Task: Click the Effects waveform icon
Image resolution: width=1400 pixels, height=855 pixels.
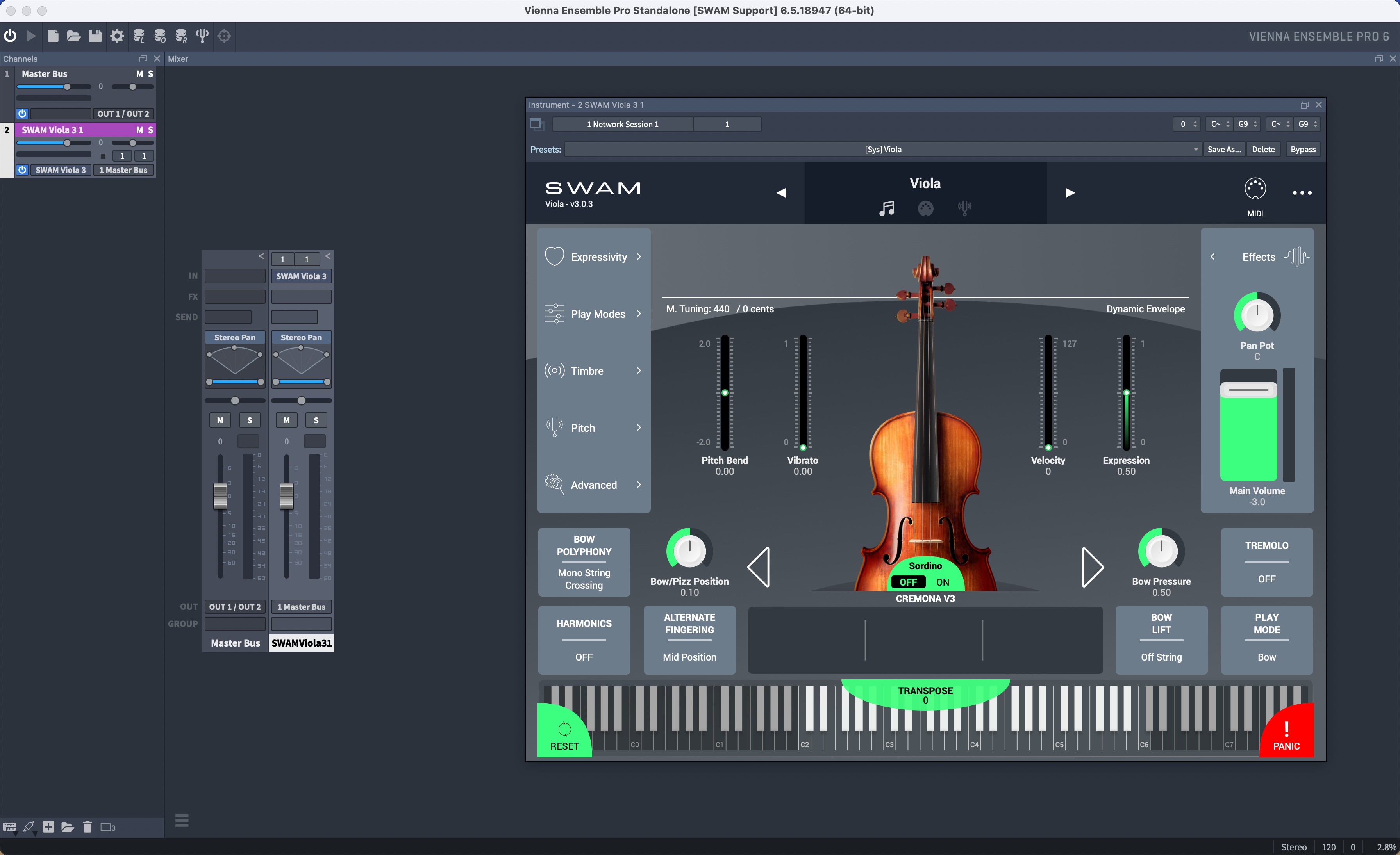Action: tap(1296, 256)
